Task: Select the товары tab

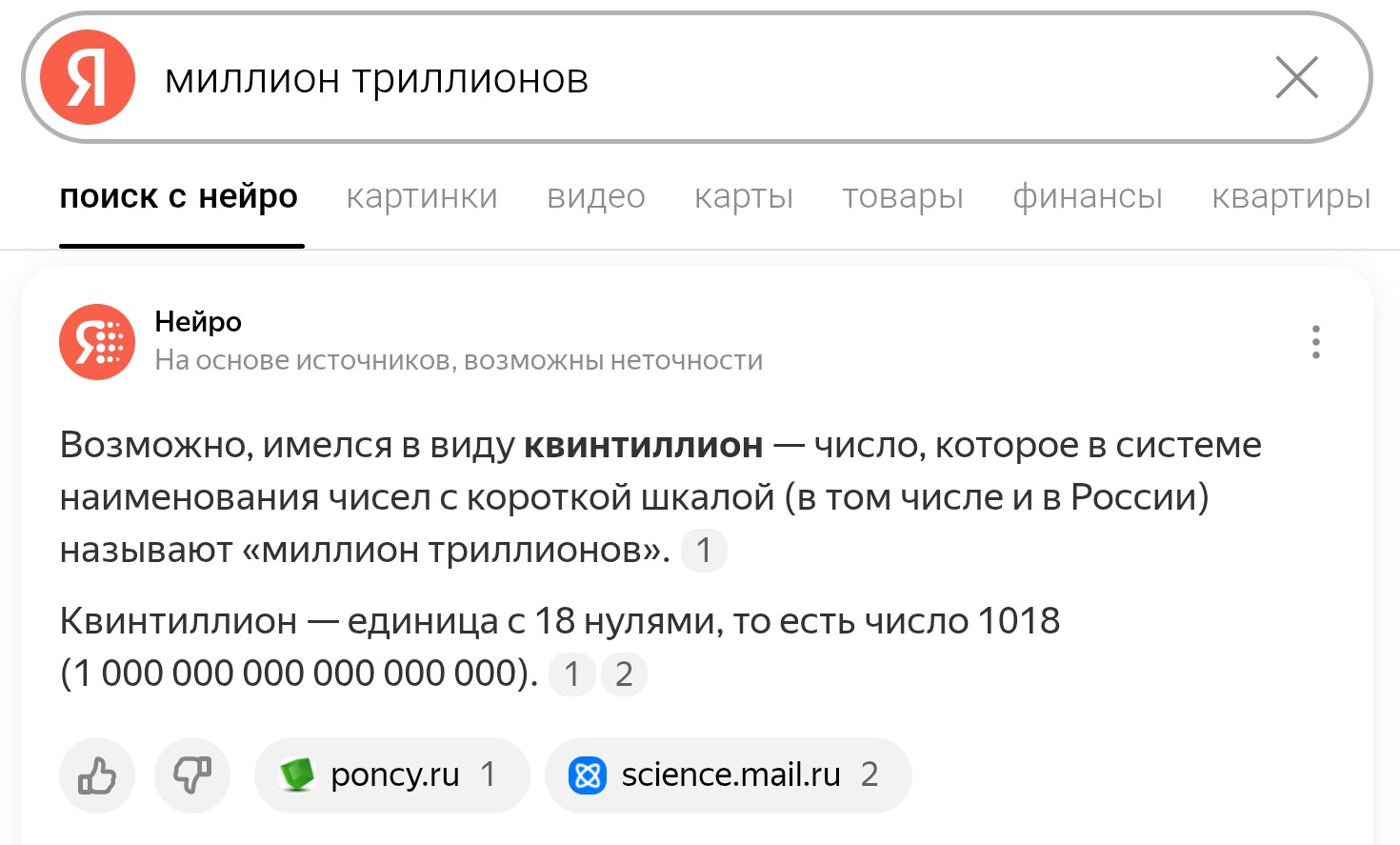Action: [x=903, y=196]
